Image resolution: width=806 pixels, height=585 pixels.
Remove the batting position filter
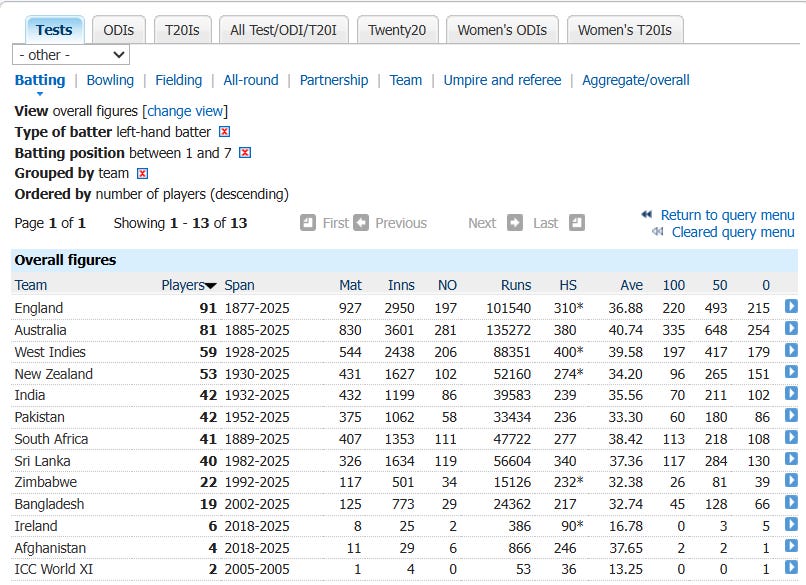click(x=245, y=153)
